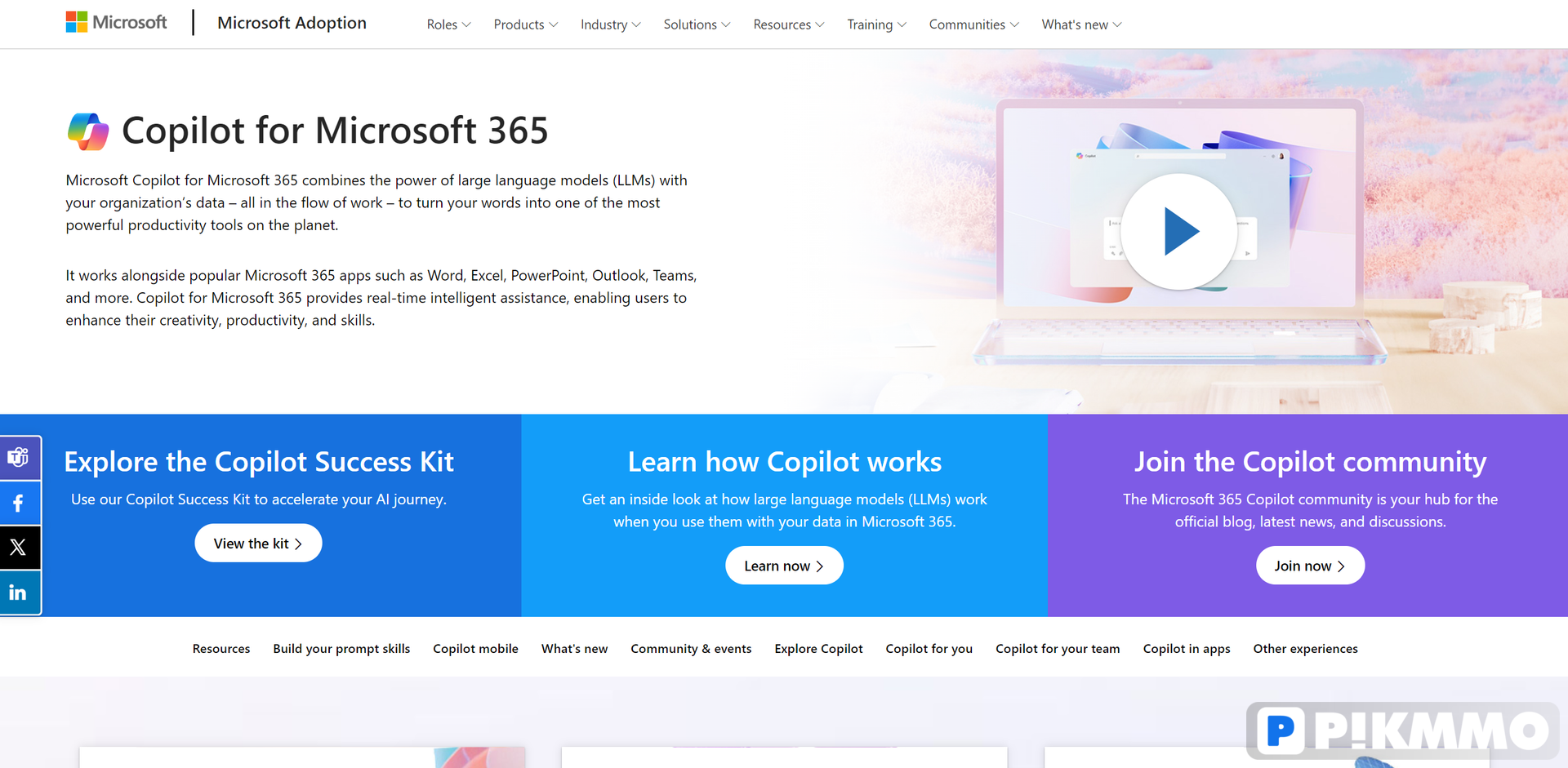Click the Copilot for Microsoft 365 title
The image size is (1568, 768).
point(335,131)
